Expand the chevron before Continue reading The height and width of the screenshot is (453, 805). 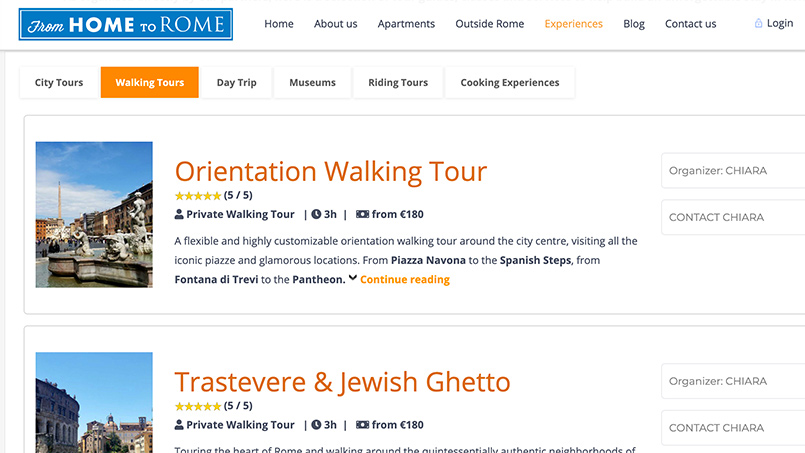tap(353, 278)
